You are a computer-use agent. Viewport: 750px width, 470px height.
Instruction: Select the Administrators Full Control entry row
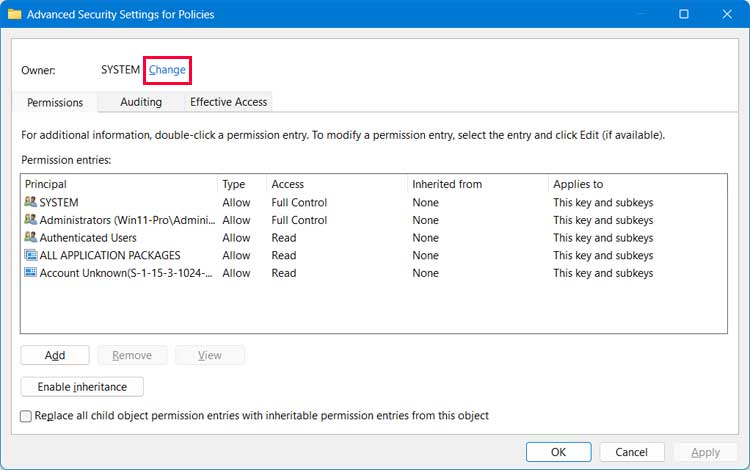pos(300,220)
